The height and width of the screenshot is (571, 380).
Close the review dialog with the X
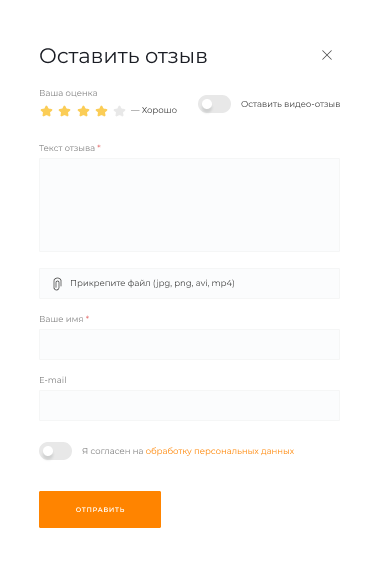(x=327, y=55)
